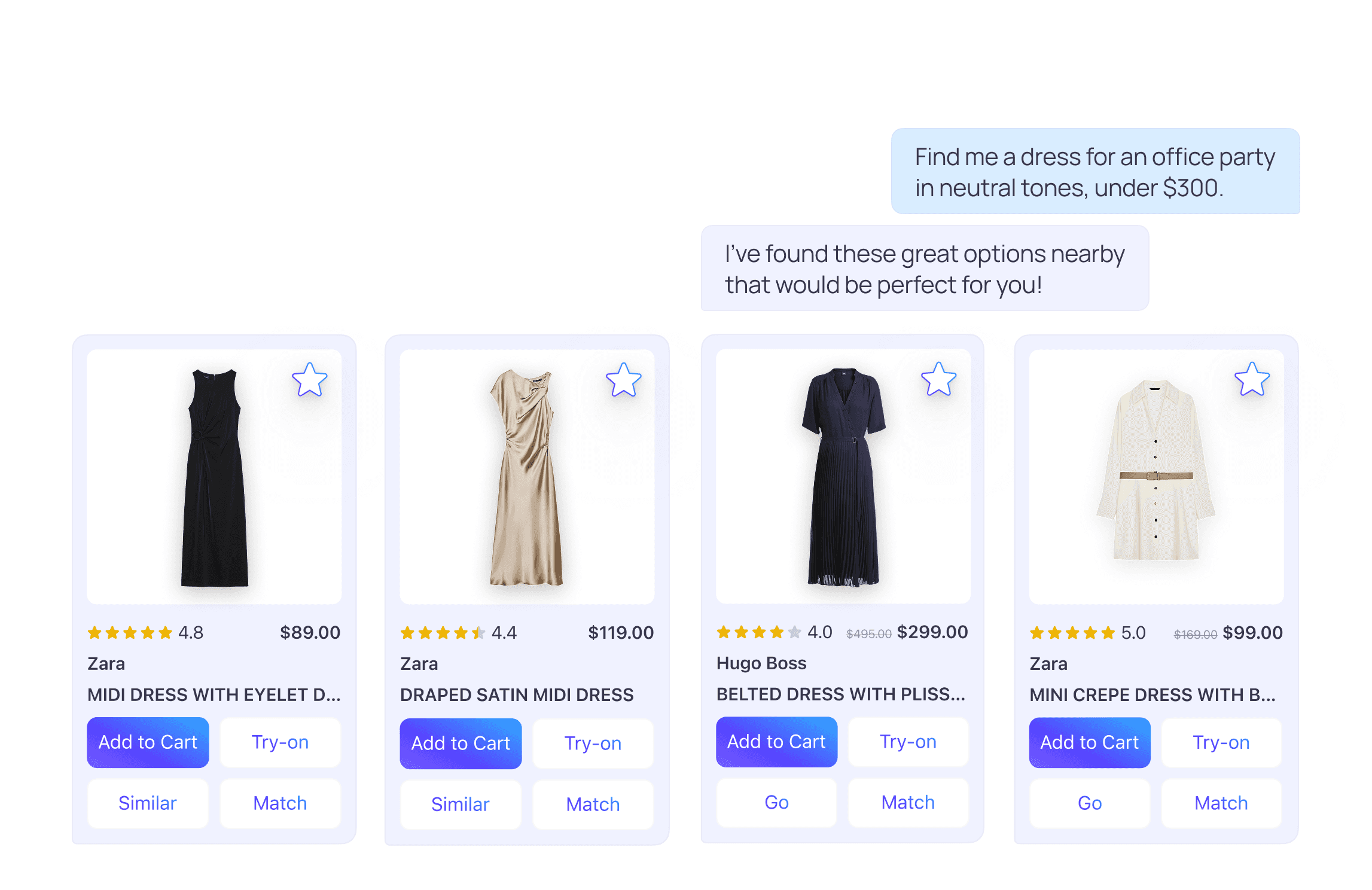The height and width of the screenshot is (890, 1372).
Task: Add draped satin midi dress to cart
Action: coord(461,743)
